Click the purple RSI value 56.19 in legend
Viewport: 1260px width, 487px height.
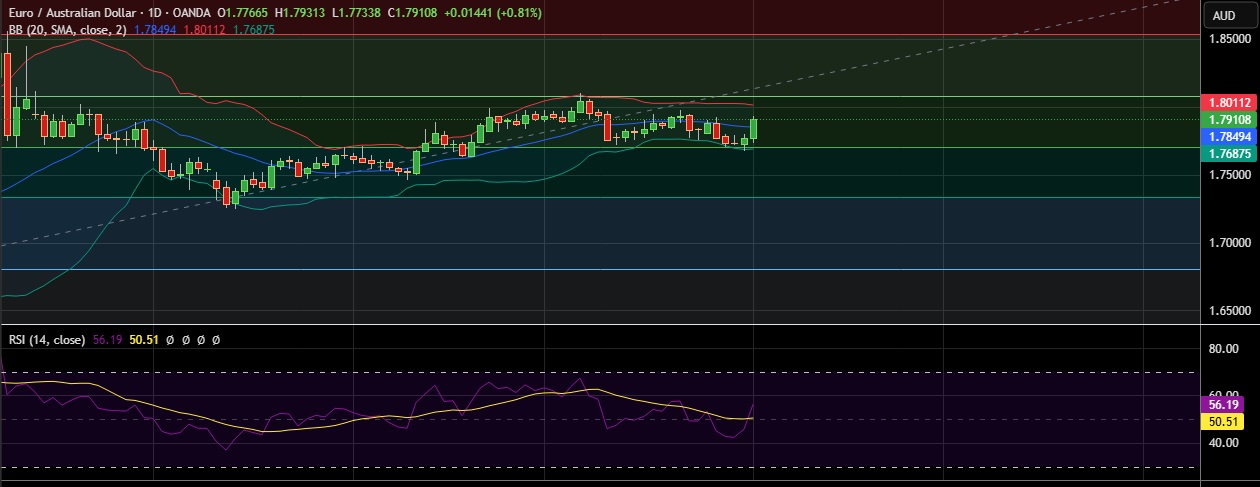click(x=107, y=340)
